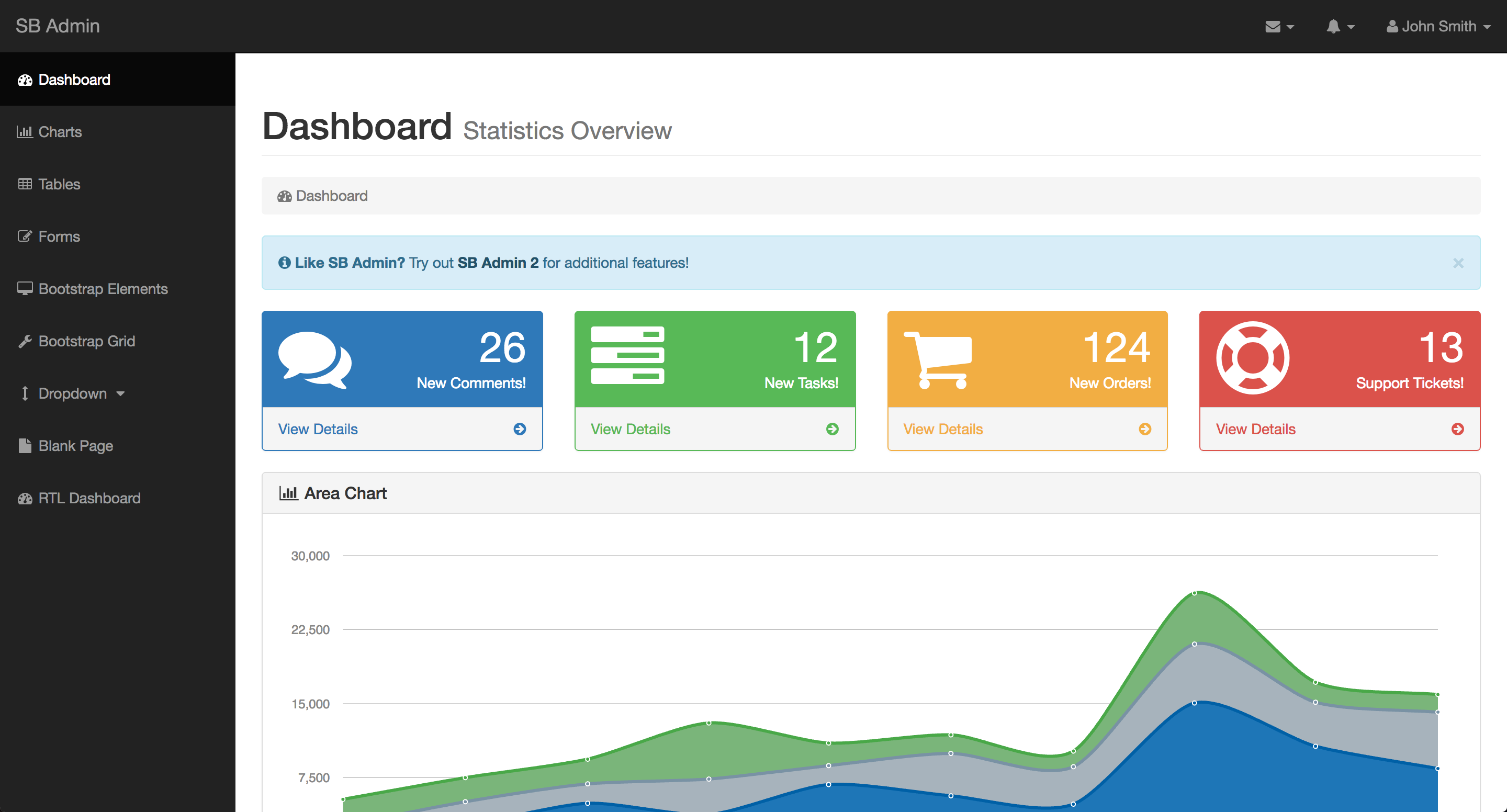Click the 22,500 y-axis label
This screenshot has width=1507, height=812.
click(x=311, y=629)
